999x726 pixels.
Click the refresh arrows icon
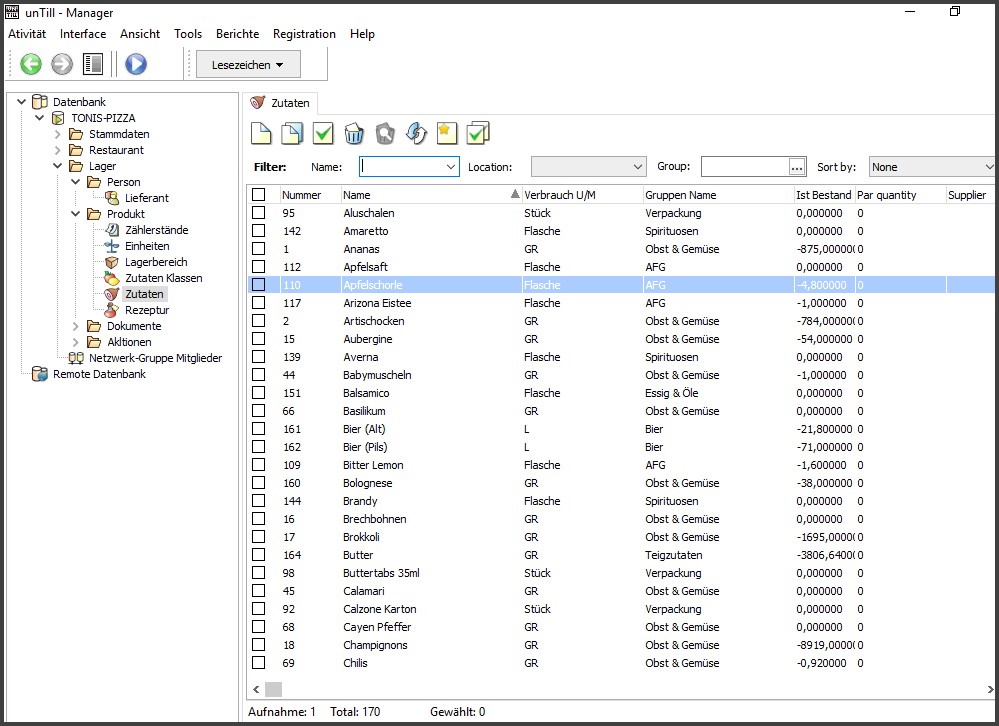(x=416, y=133)
